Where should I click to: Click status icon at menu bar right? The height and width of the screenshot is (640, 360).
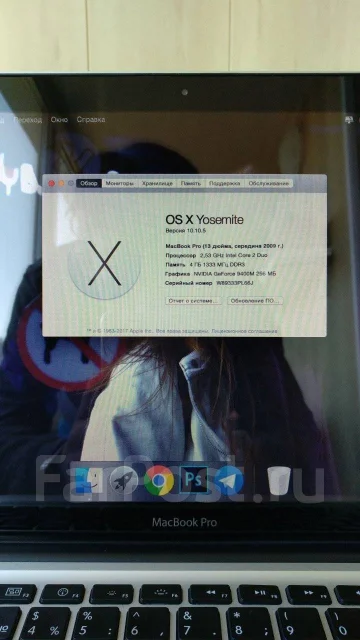[350, 120]
